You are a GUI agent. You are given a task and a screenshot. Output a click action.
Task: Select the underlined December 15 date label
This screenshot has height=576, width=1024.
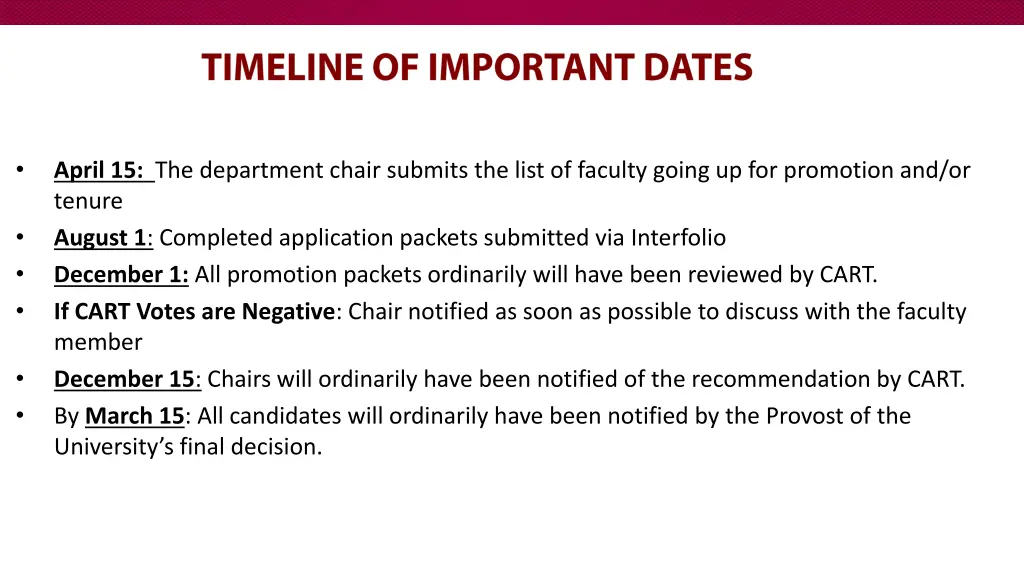[126, 379]
